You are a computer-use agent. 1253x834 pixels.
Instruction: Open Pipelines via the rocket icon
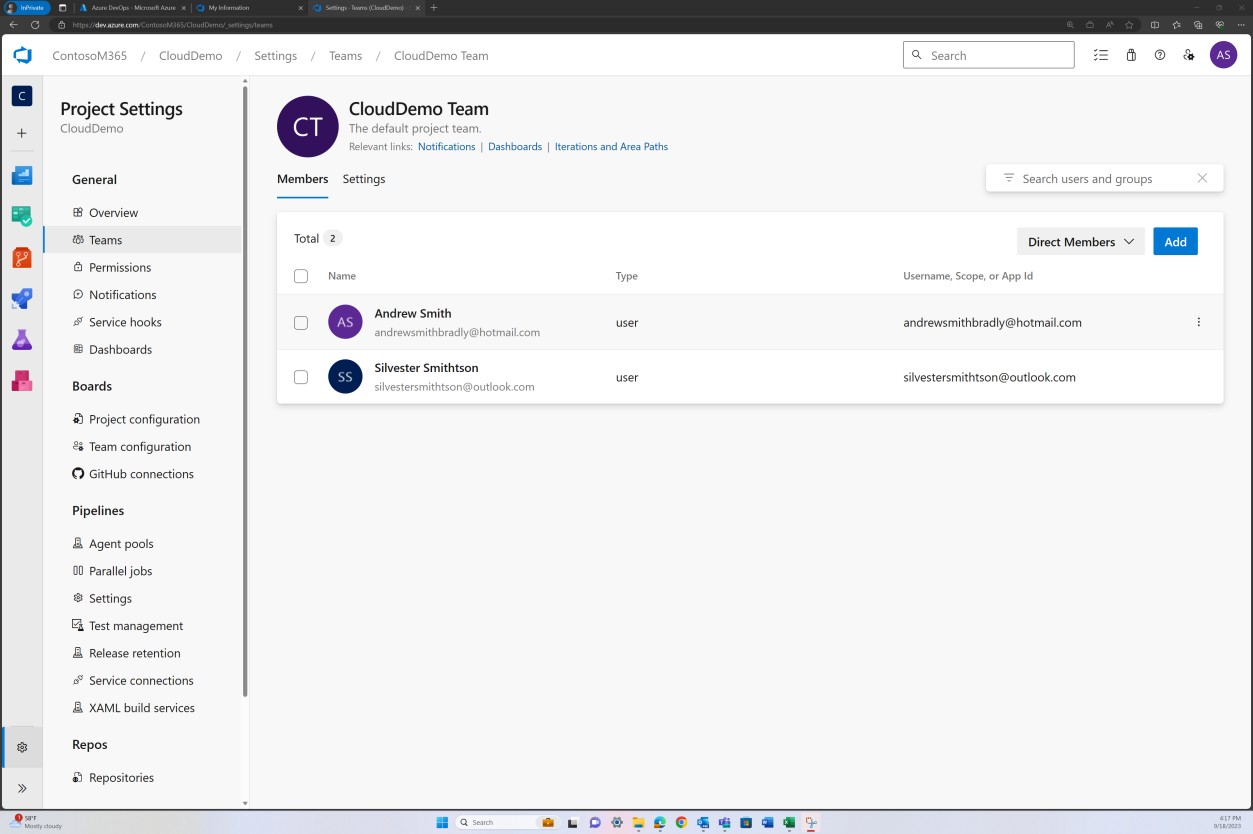tap(21, 298)
